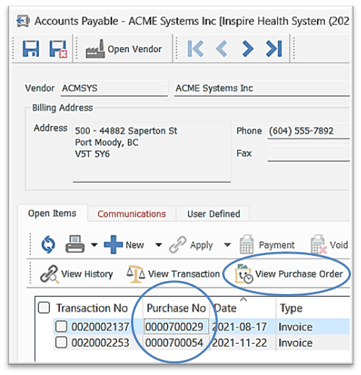Toggle the select-all checkbox in table header
361x375 pixels.
44,307
